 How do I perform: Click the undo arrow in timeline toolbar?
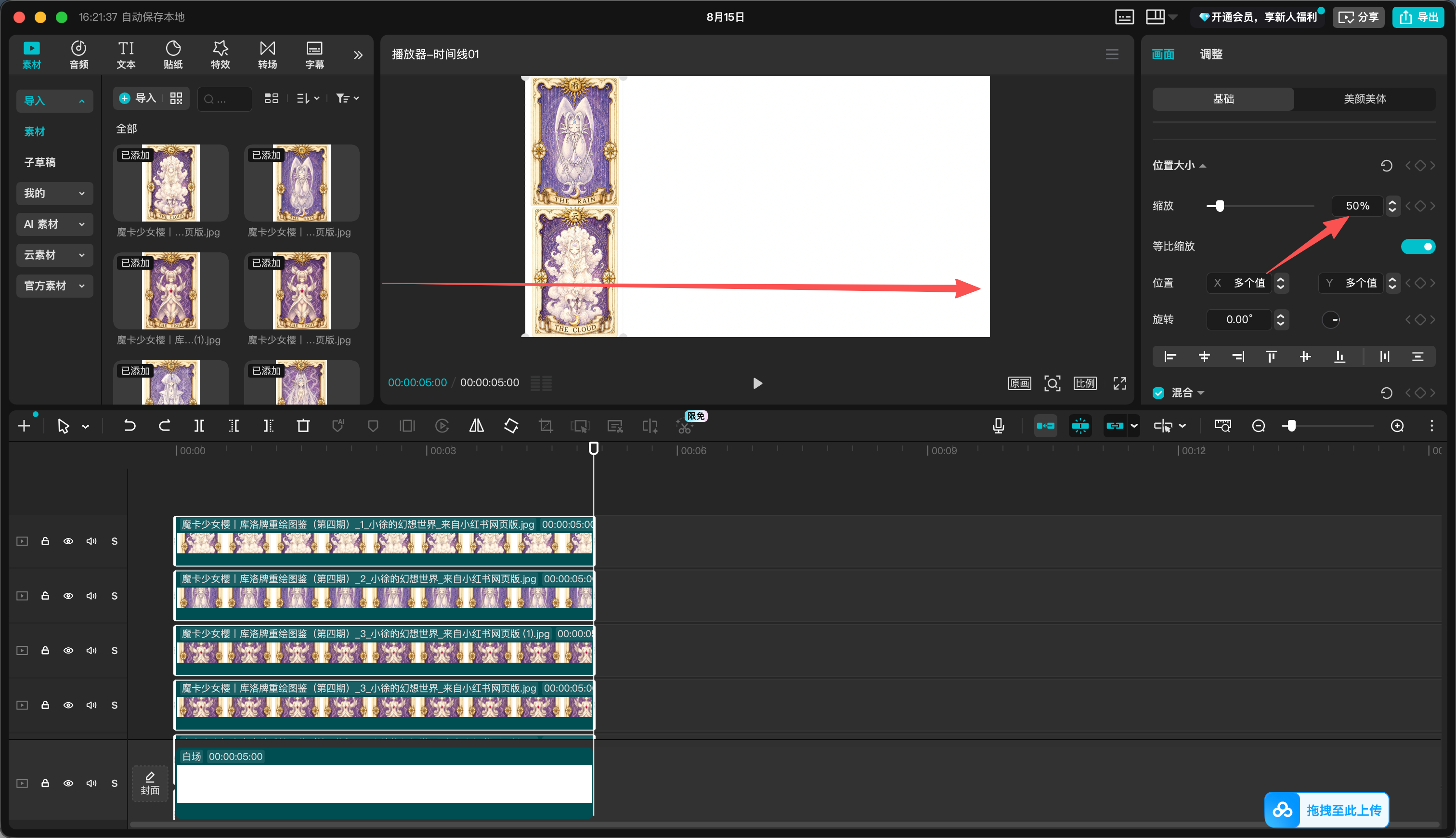point(130,426)
